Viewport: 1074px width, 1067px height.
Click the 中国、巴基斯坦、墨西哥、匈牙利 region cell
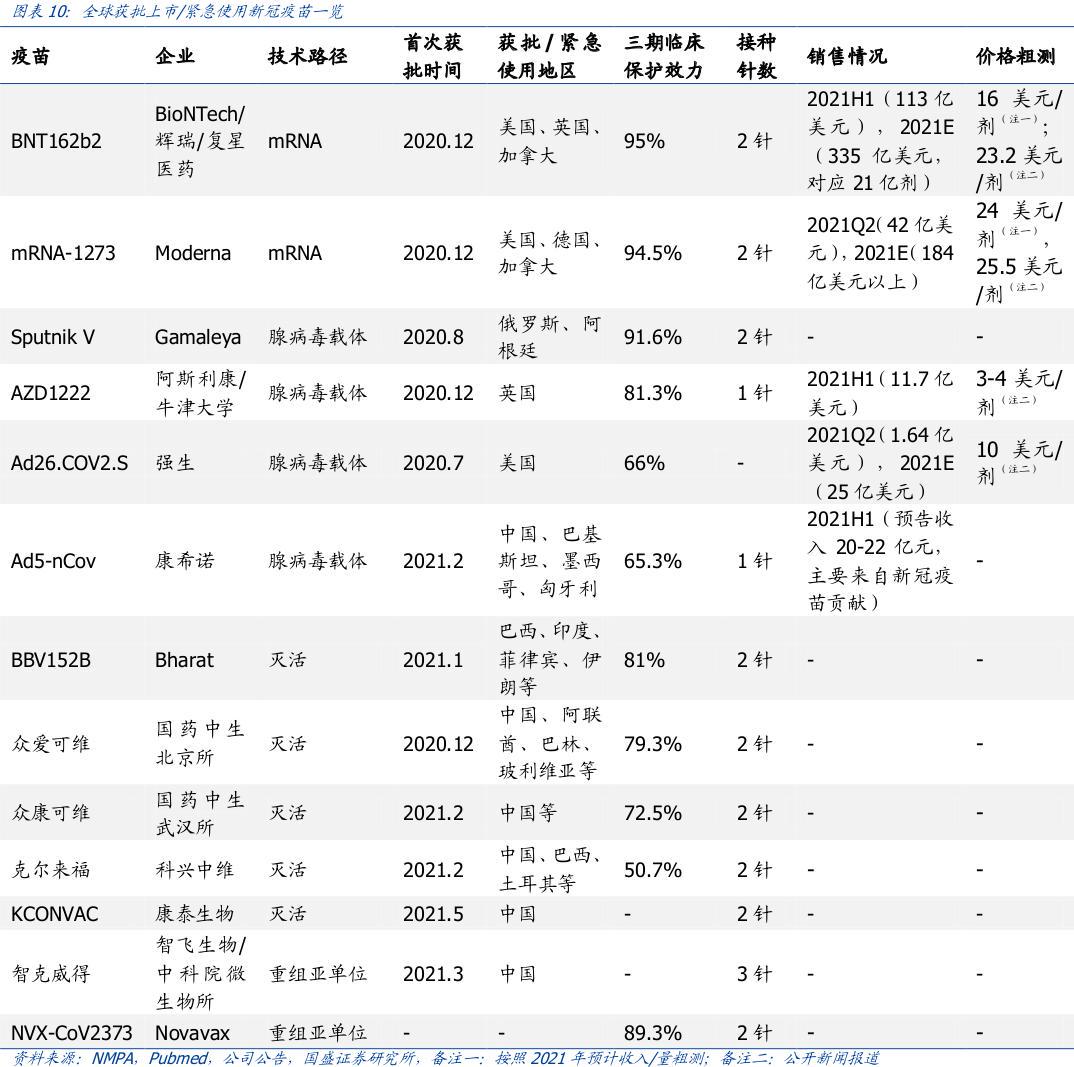click(x=549, y=561)
